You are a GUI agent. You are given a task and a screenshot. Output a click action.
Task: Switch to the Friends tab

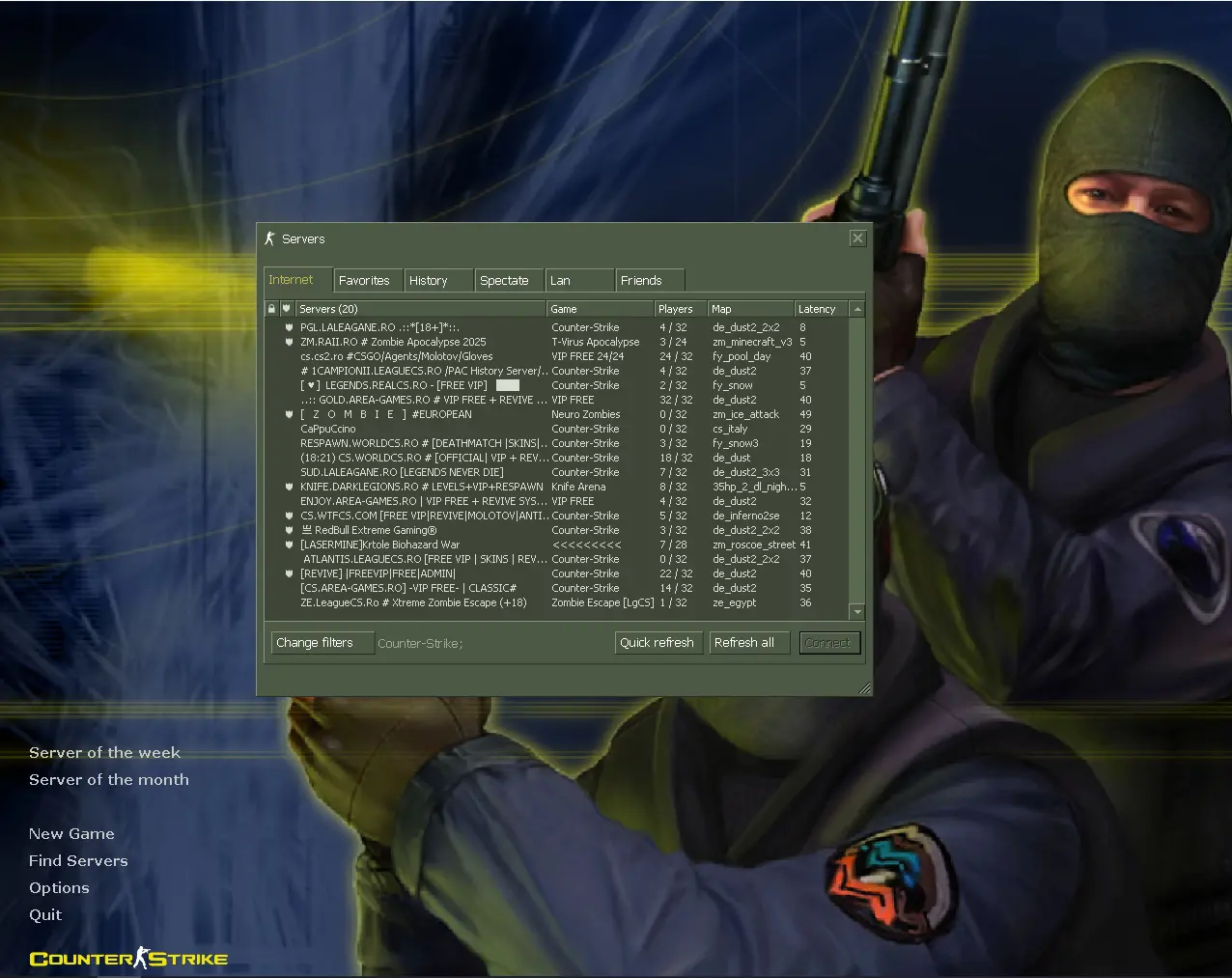(x=650, y=281)
